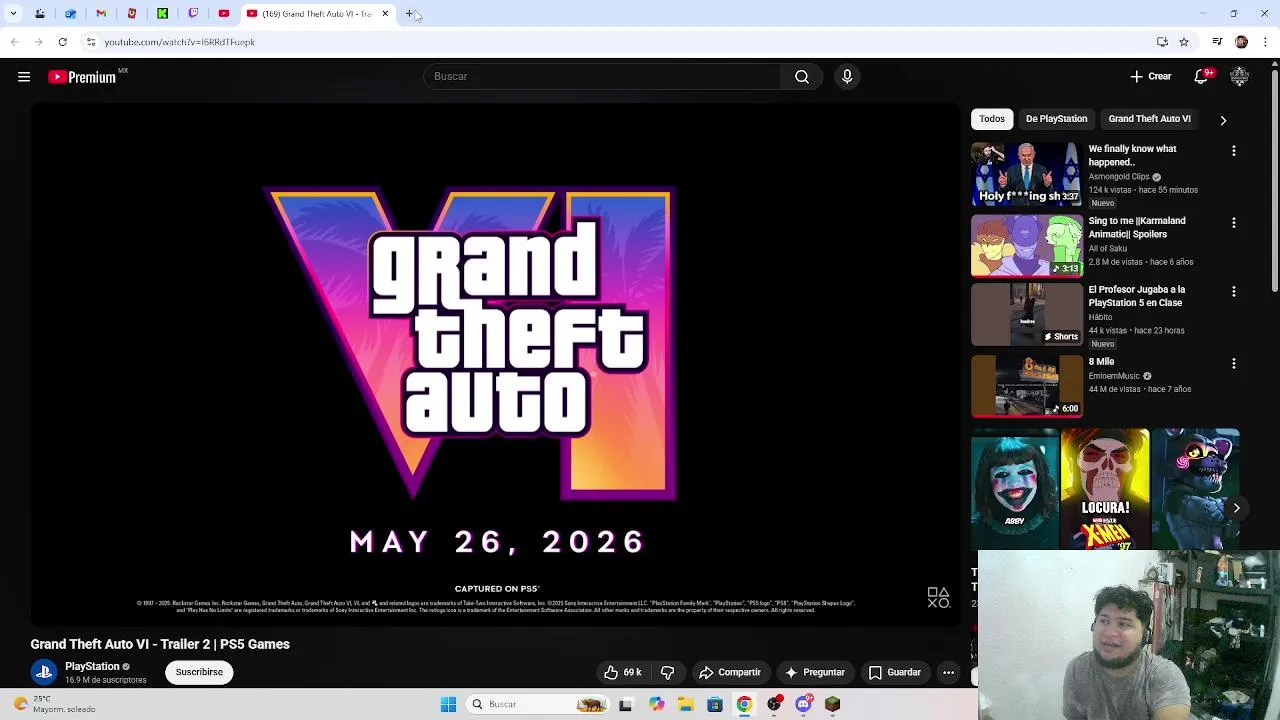
Task: Click the Suscribirse button
Action: tap(199, 672)
